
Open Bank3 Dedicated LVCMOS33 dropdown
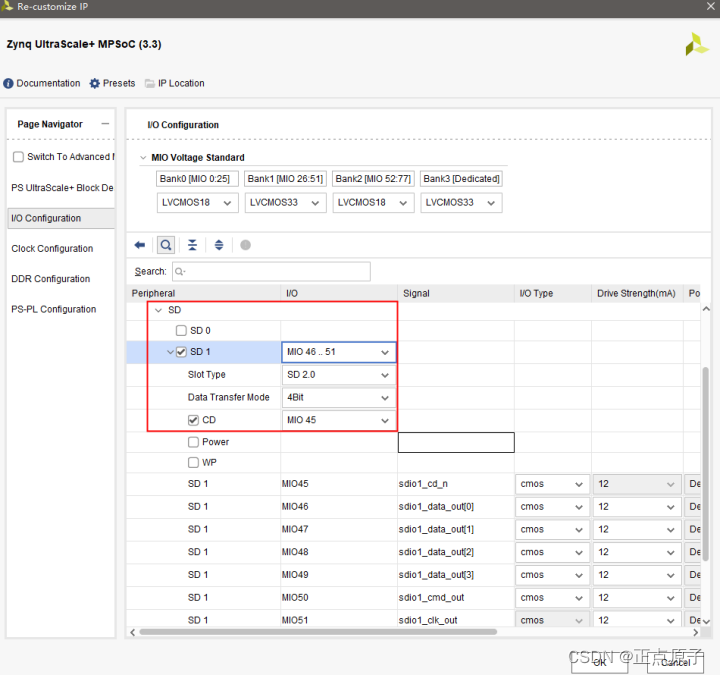tap(461, 202)
